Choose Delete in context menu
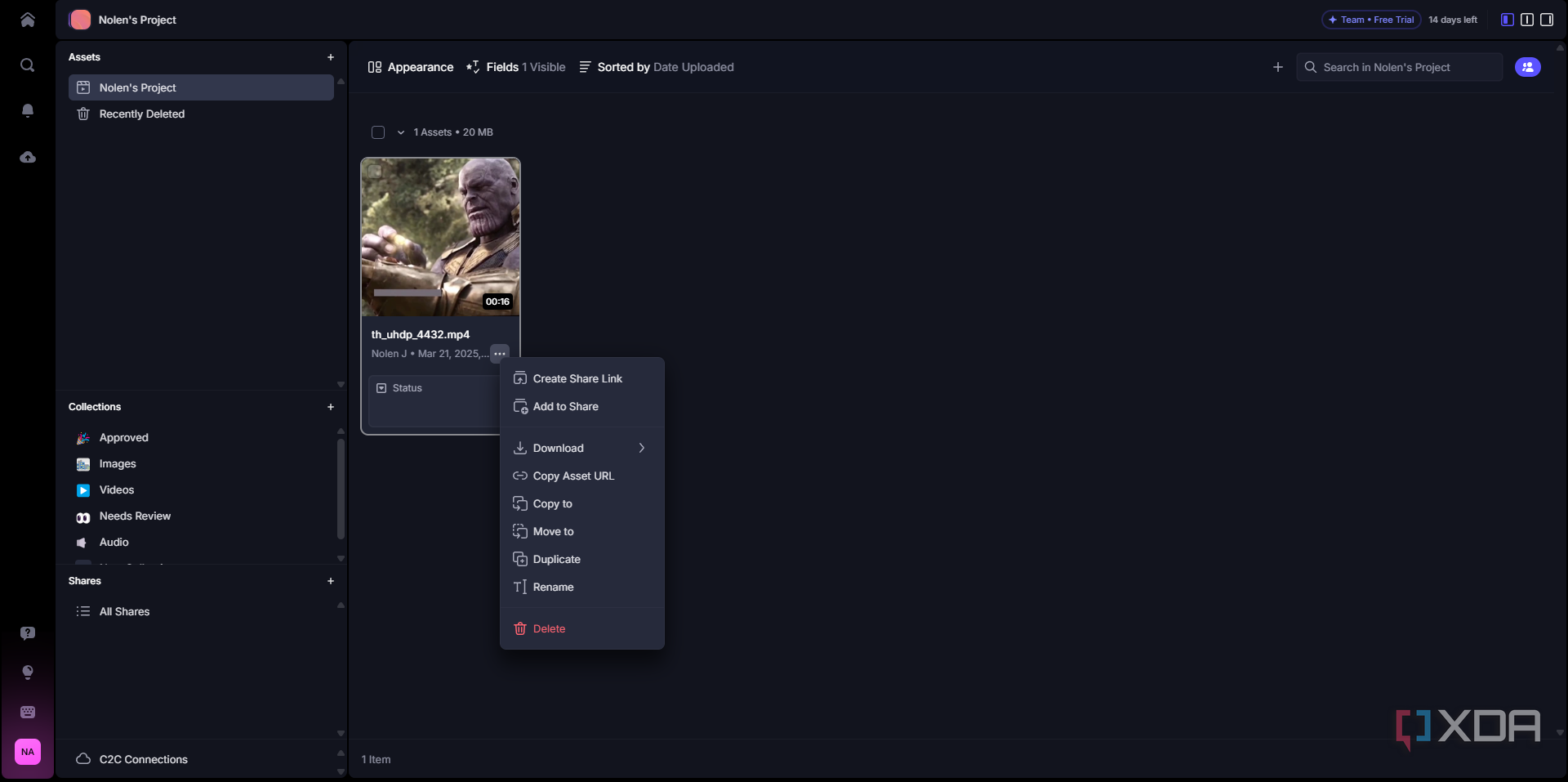This screenshot has height=782, width=1568. pos(582,628)
